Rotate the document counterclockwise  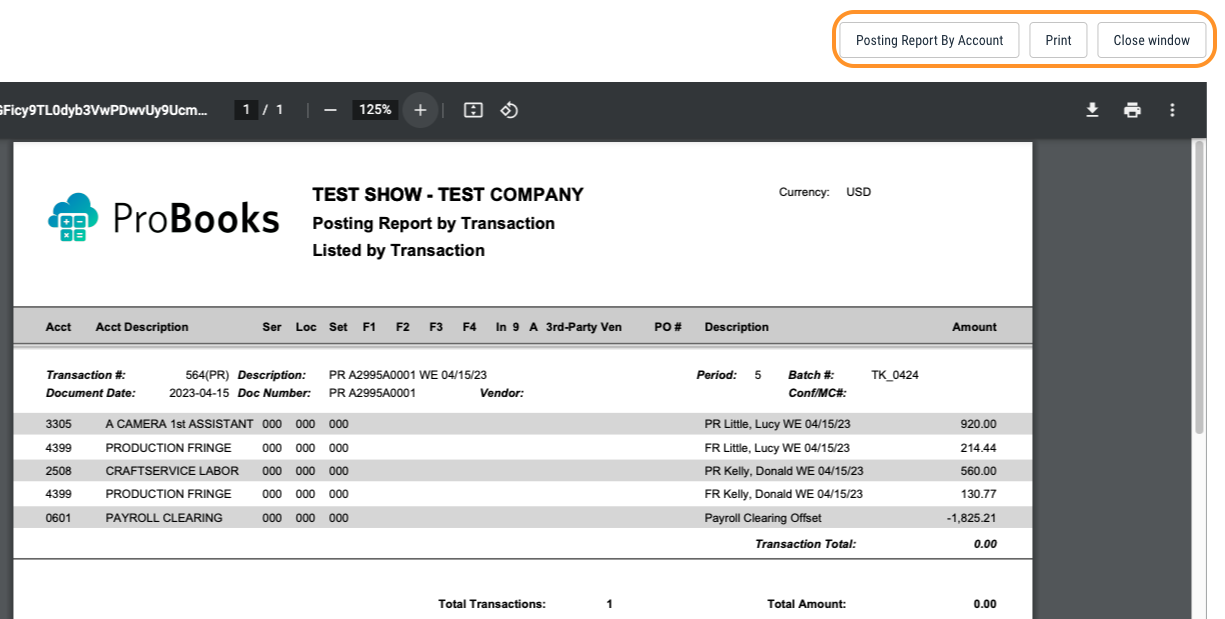point(508,110)
